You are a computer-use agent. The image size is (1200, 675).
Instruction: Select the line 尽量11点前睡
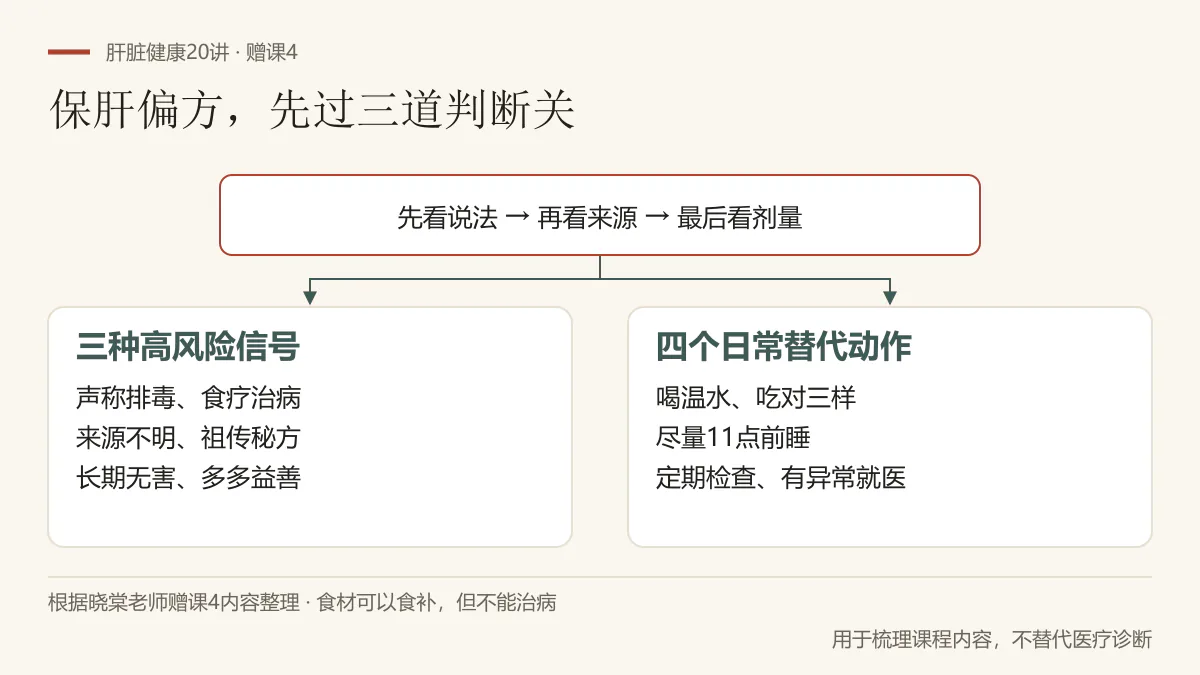tap(733, 438)
